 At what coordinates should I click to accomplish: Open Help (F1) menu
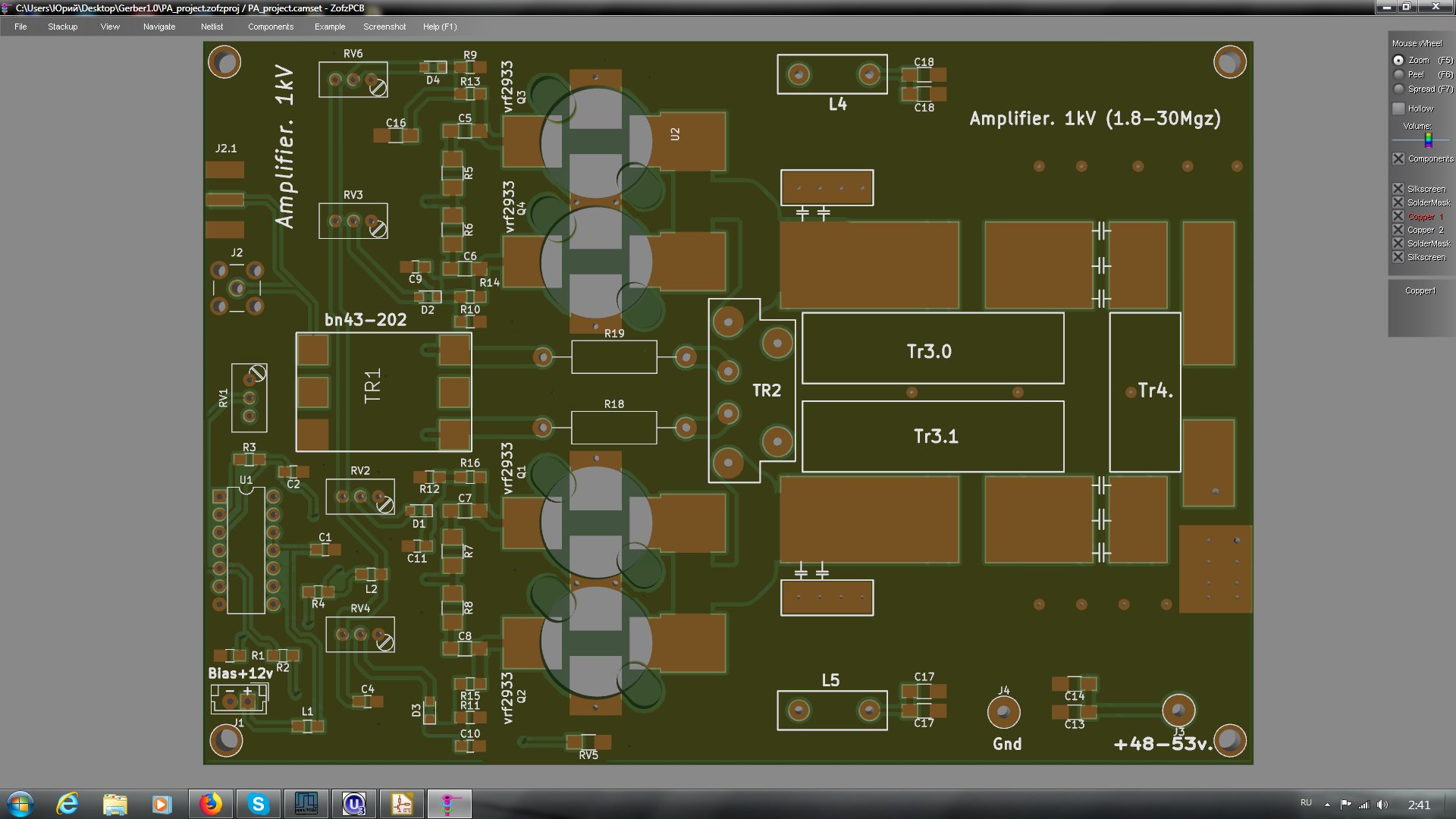439,27
